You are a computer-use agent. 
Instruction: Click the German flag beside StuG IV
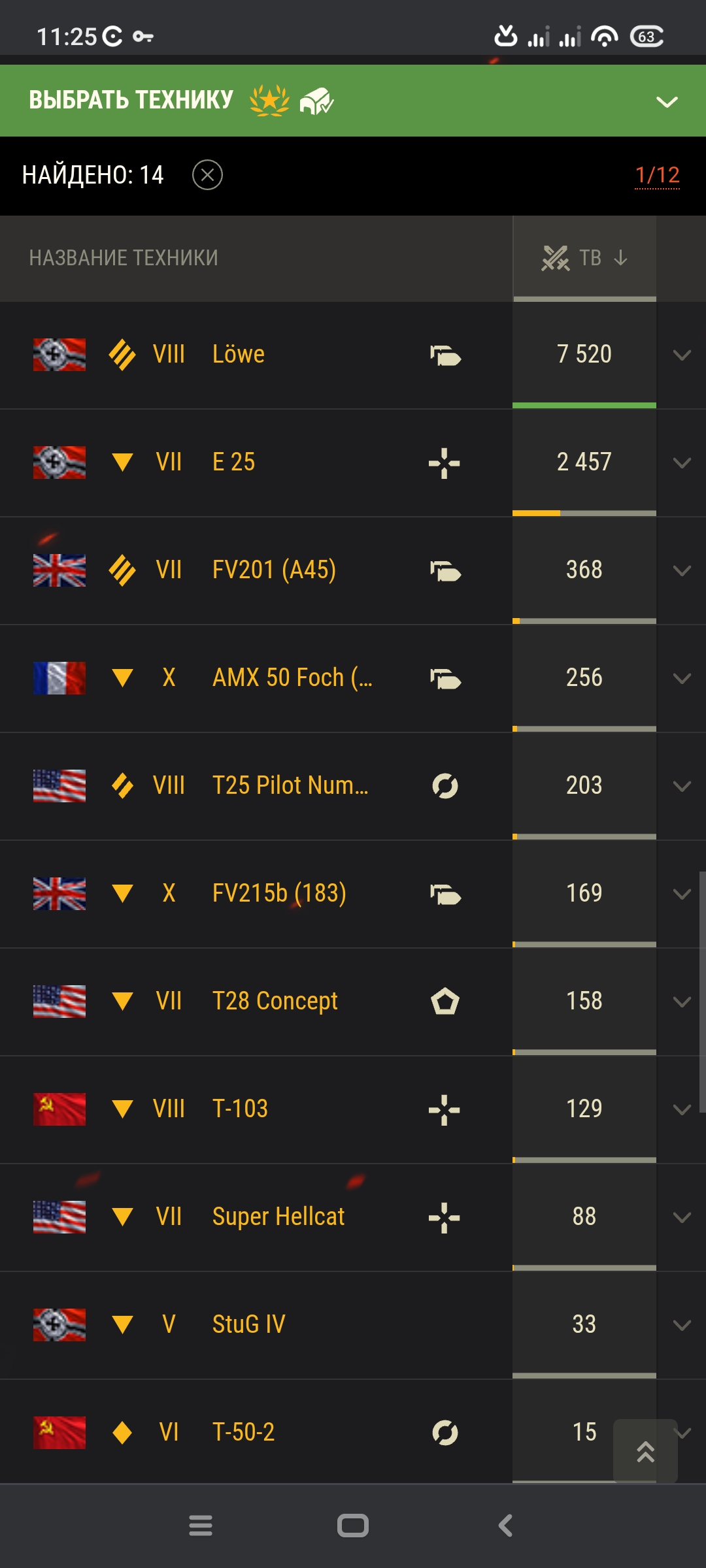59,1325
